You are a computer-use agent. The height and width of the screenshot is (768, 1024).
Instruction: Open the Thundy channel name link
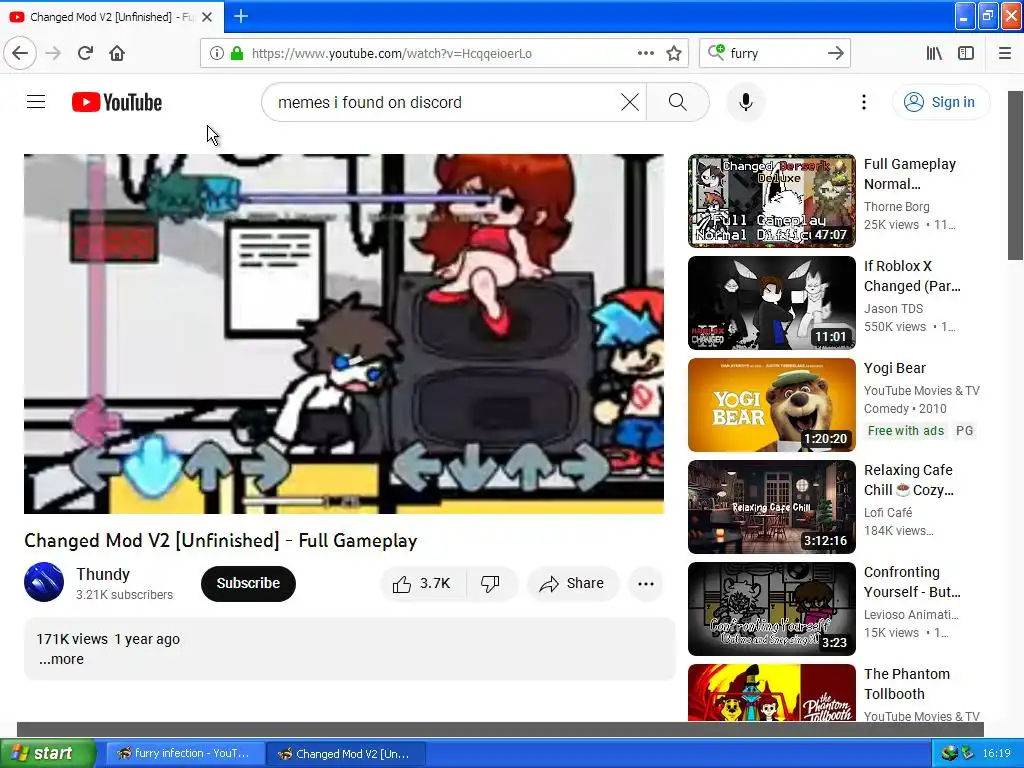click(x=103, y=574)
